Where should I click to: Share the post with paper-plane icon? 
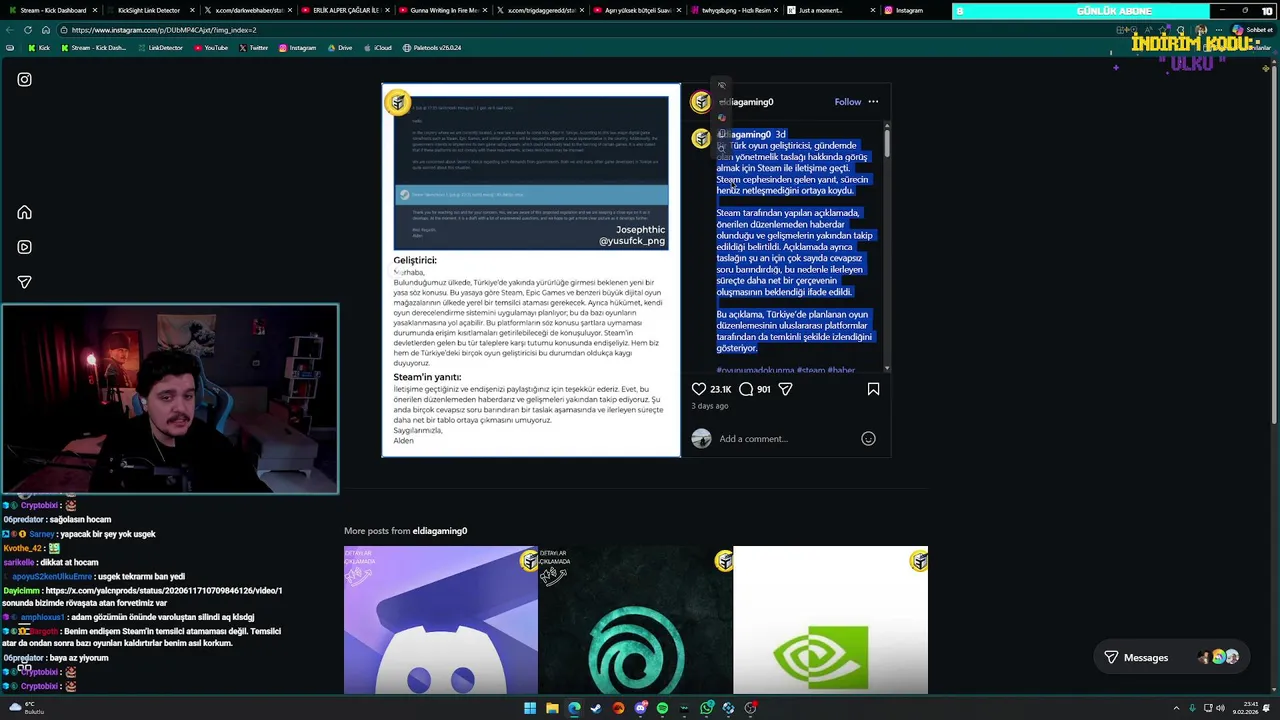(786, 389)
